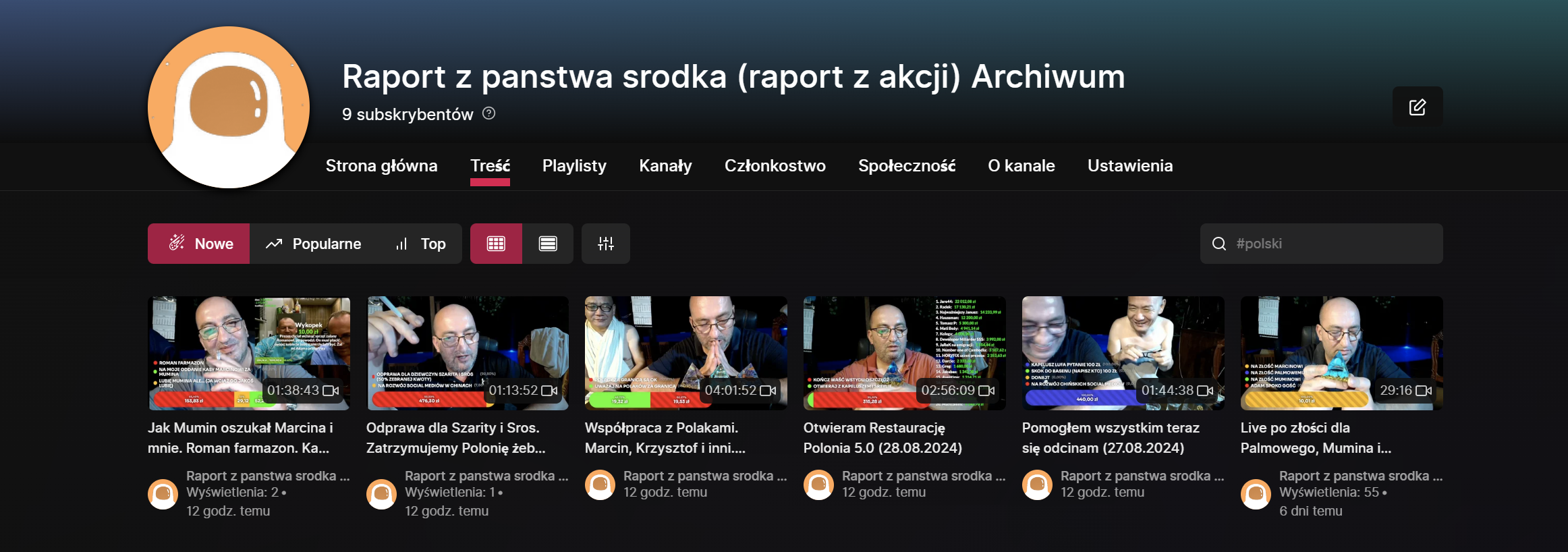Open the filter sliders options

click(x=606, y=244)
